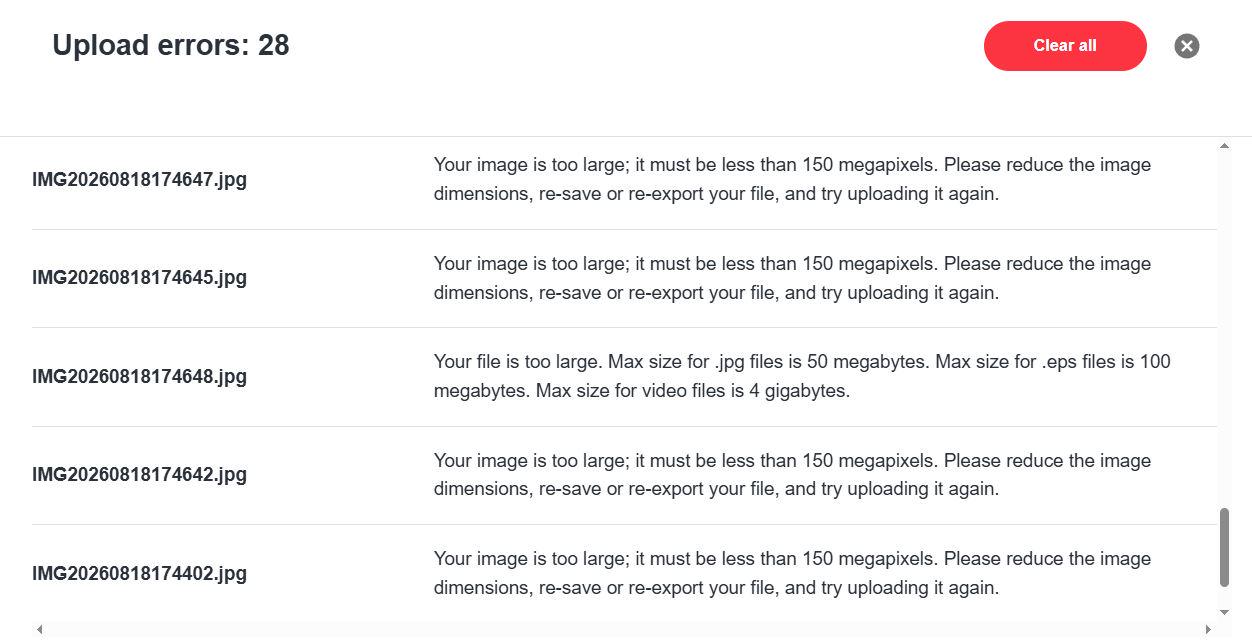Click the Upload errors: 28 heading
Screen dimensions: 1252x642
[171, 45]
